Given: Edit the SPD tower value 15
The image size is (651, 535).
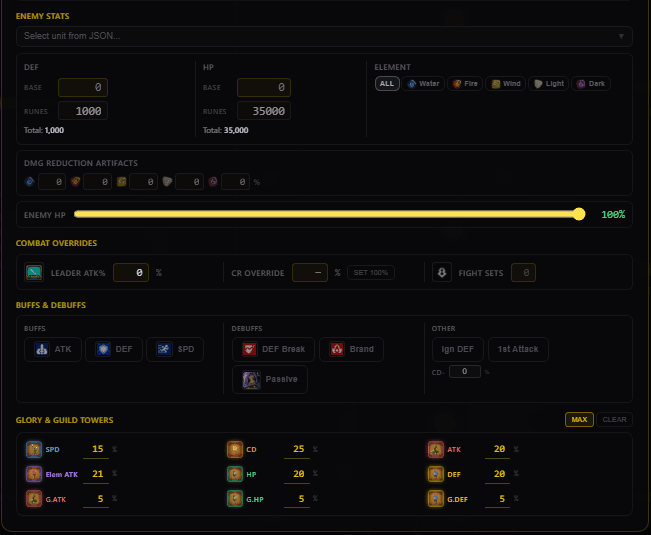Looking at the screenshot, I should (96, 449).
